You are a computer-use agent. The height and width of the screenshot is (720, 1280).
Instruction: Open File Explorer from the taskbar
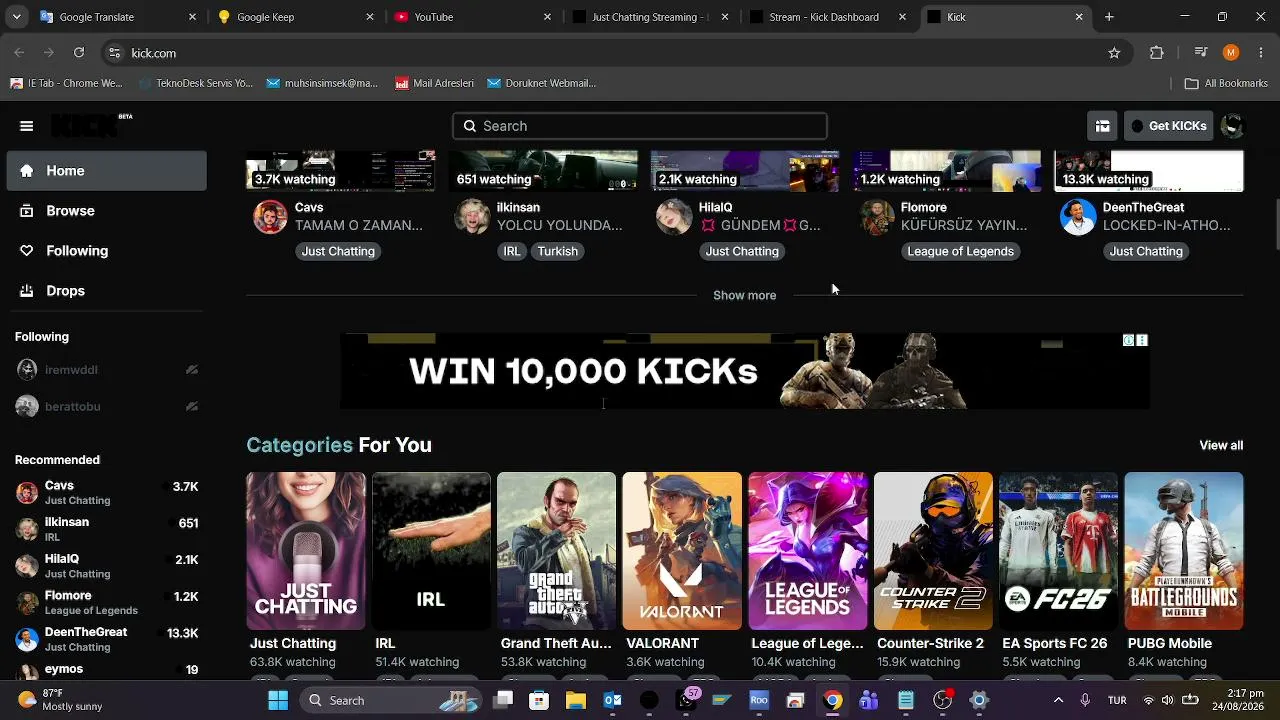576,700
